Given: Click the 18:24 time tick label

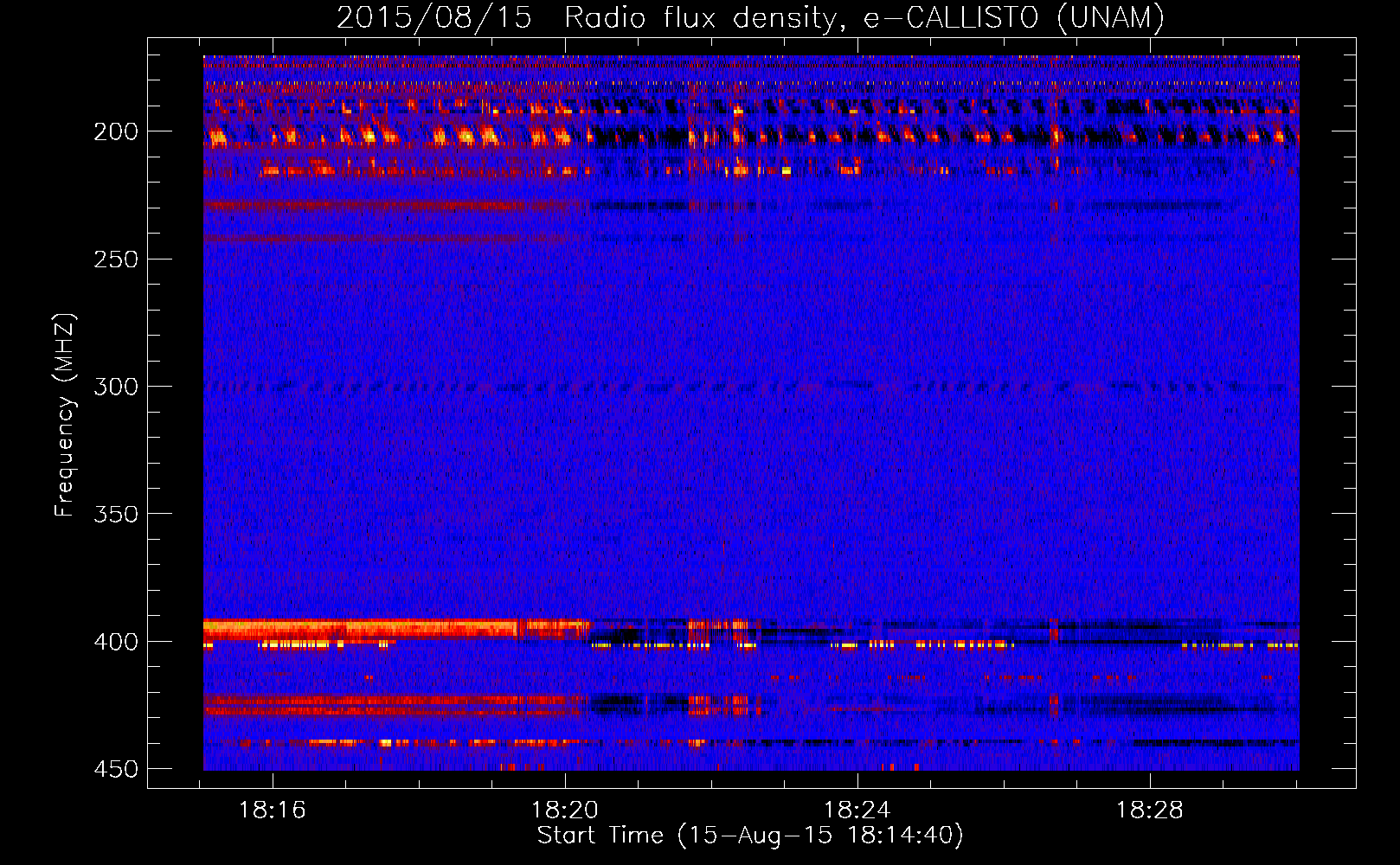Looking at the screenshot, I should [x=857, y=811].
